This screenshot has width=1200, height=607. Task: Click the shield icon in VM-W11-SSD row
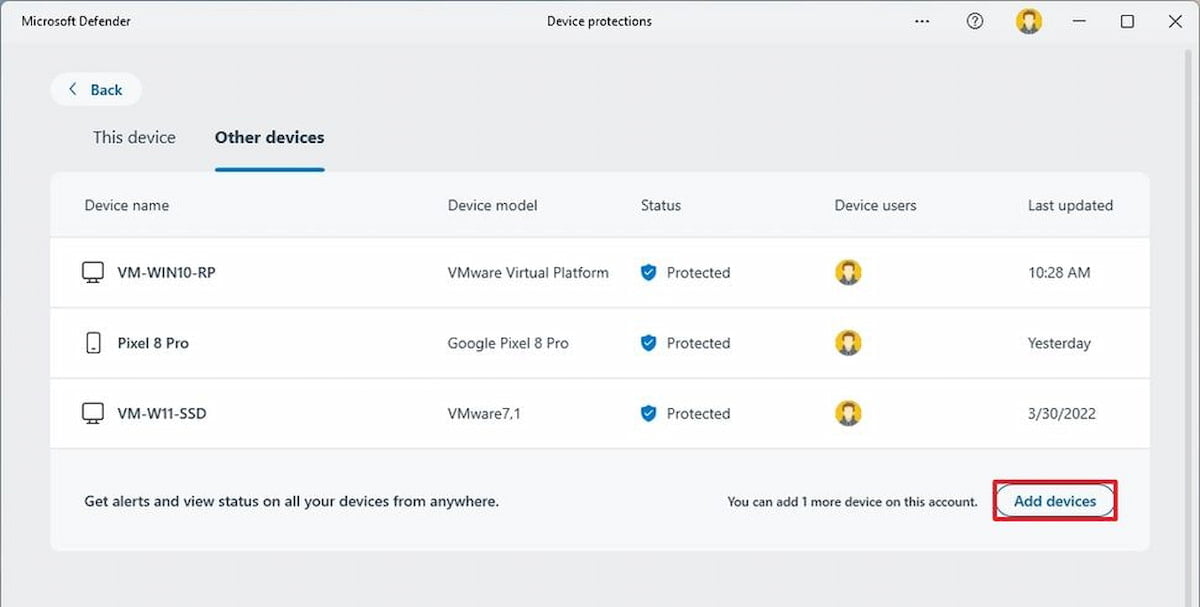point(648,413)
